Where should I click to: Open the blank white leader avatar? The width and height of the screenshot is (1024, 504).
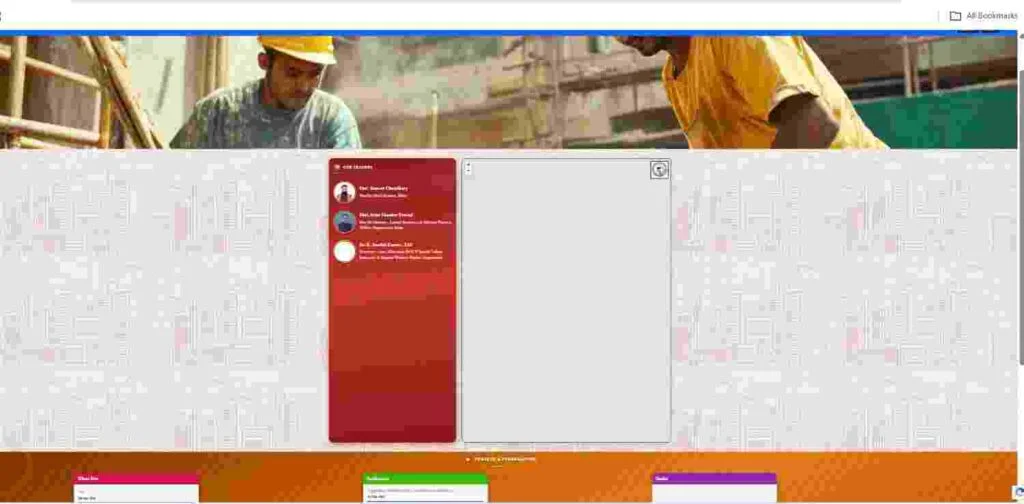coord(344,251)
